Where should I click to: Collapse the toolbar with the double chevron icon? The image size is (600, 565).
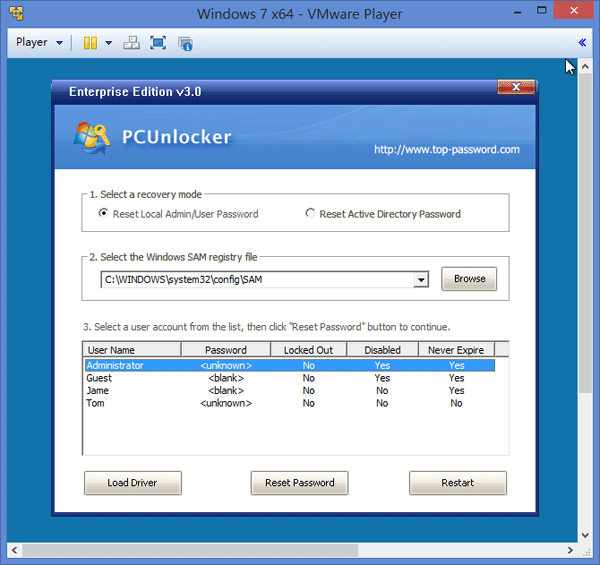point(582,42)
